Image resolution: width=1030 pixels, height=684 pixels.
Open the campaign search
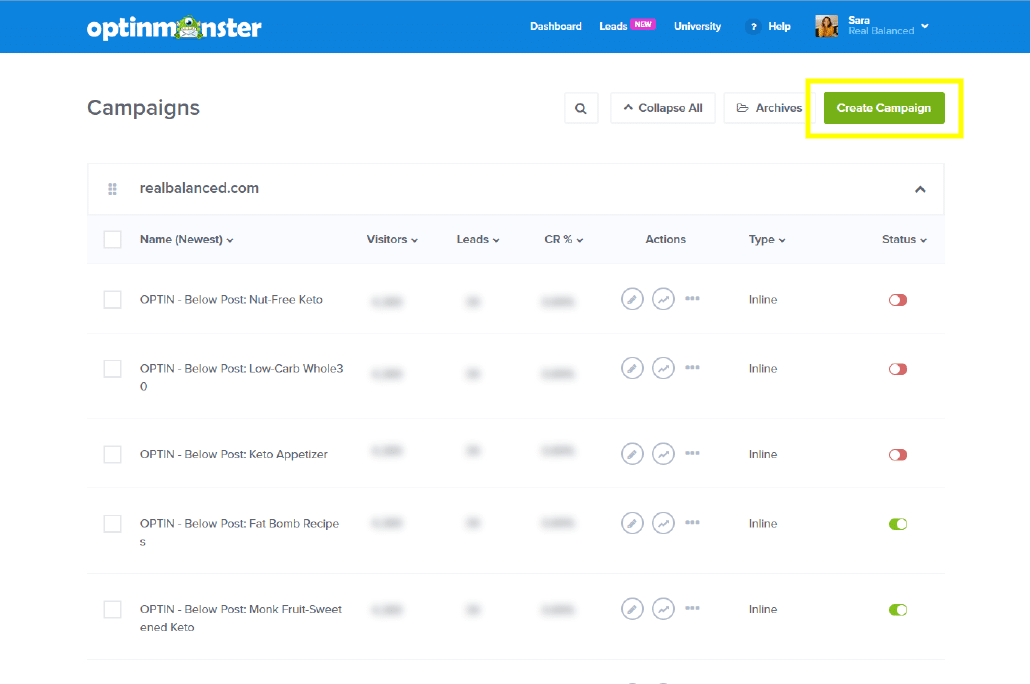[581, 108]
